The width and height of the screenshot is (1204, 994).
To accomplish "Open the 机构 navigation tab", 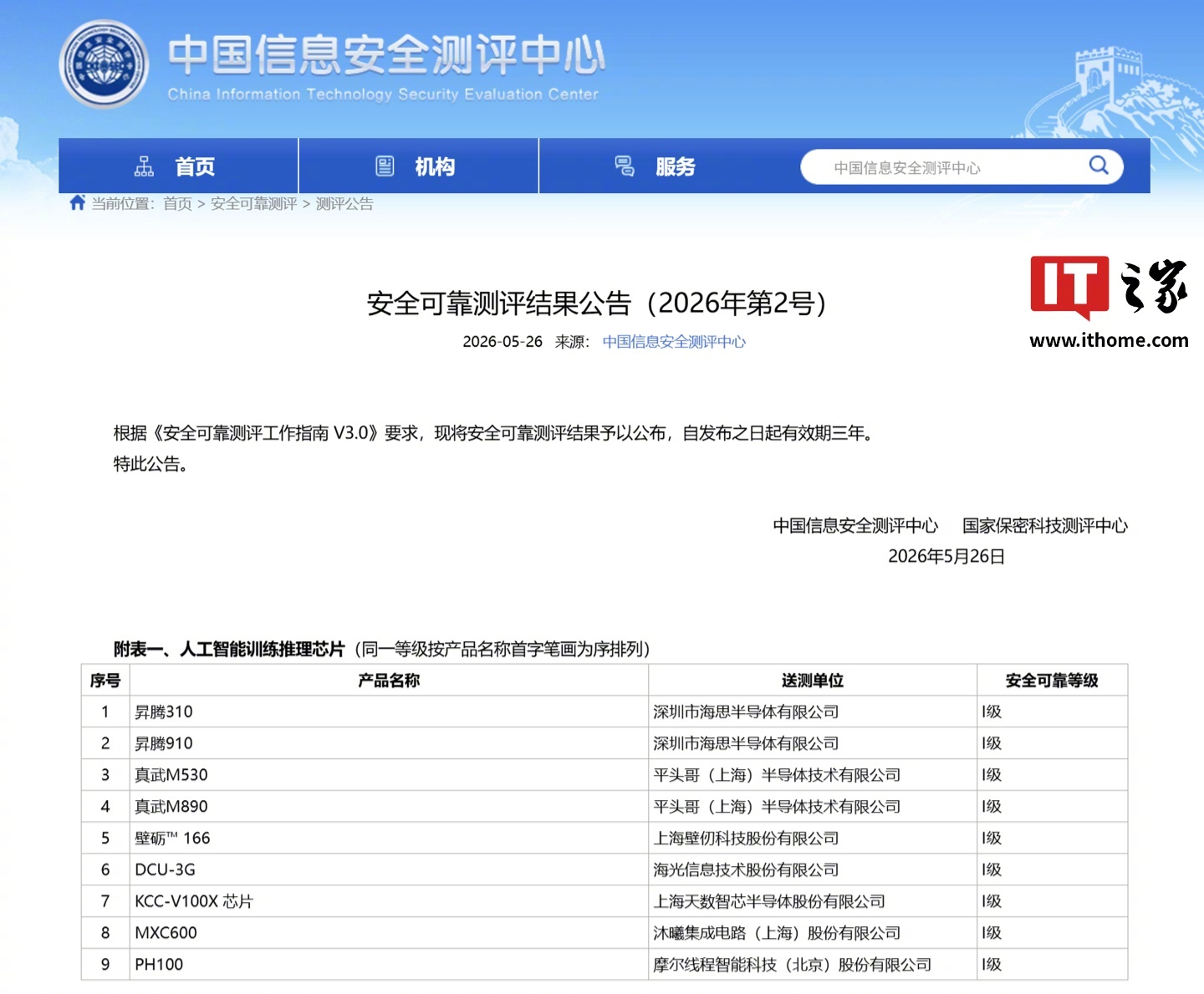I will [418, 166].
